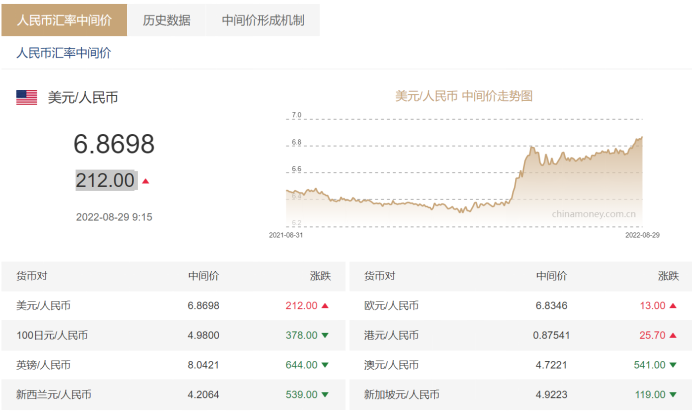Click green down arrow in 英镑/人民币 row
This screenshot has height=412, width=693.
click(325, 366)
